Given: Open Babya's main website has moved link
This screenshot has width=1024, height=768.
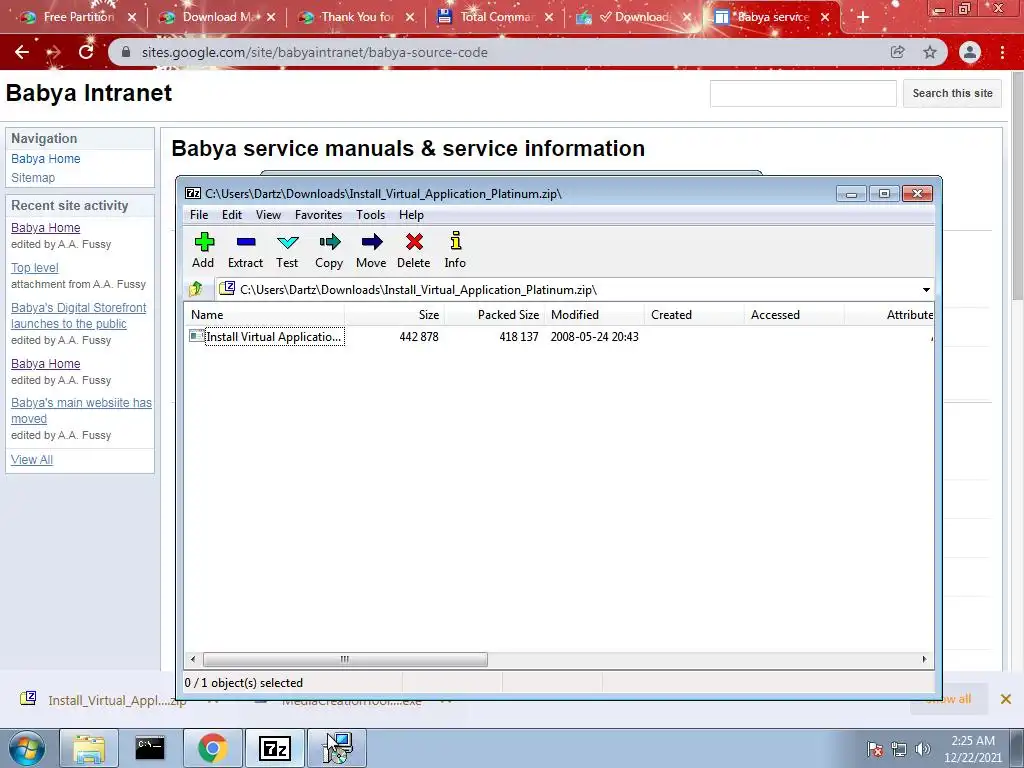Looking at the screenshot, I should (x=81, y=411).
